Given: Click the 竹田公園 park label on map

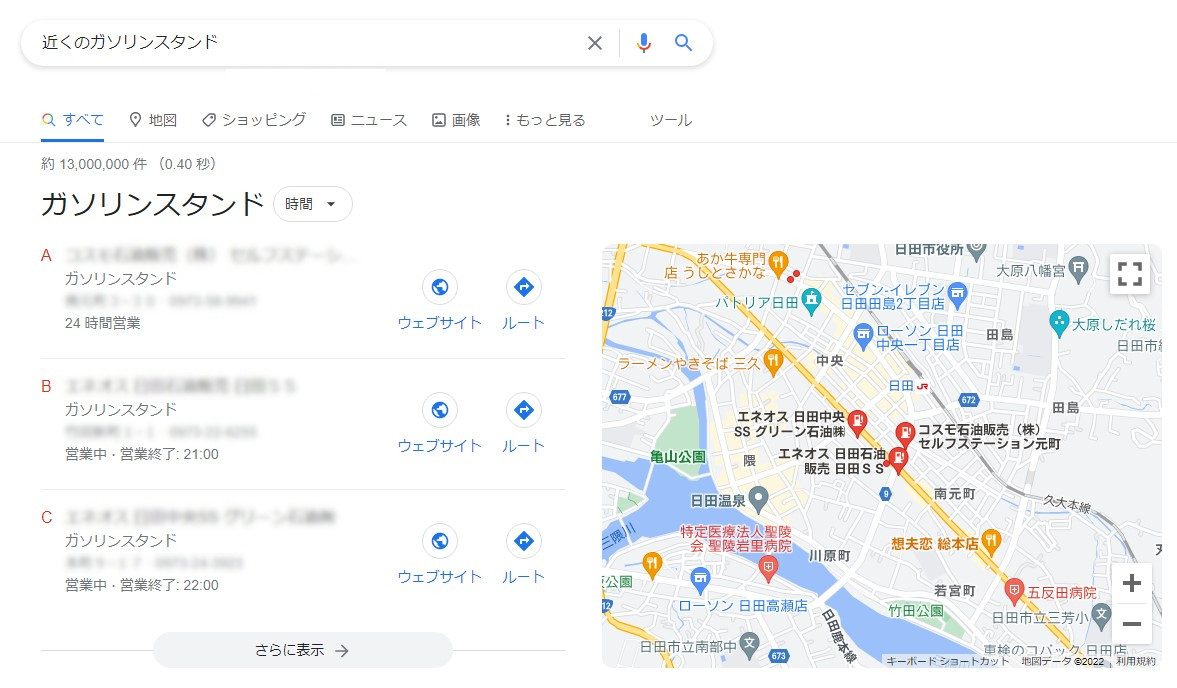Looking at the screenshot, I should click(916, 610).
